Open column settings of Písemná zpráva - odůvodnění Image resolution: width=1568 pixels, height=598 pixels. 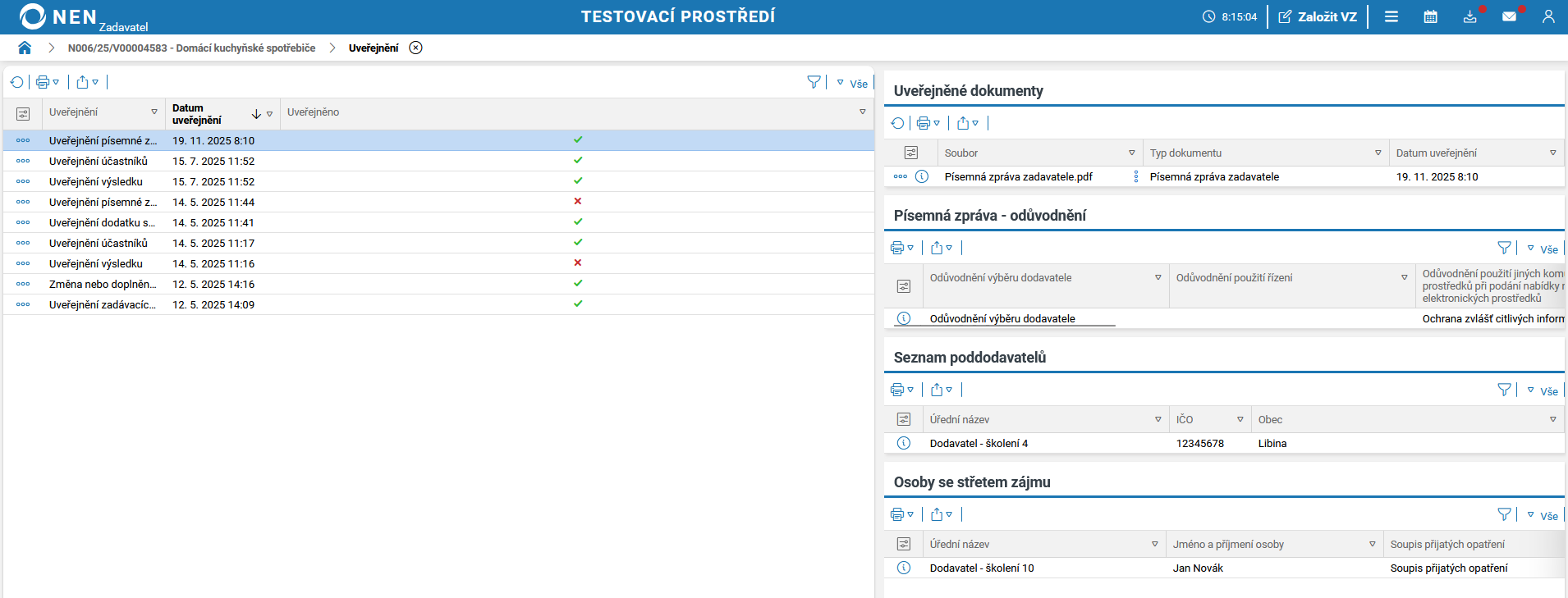pos(904,286)
